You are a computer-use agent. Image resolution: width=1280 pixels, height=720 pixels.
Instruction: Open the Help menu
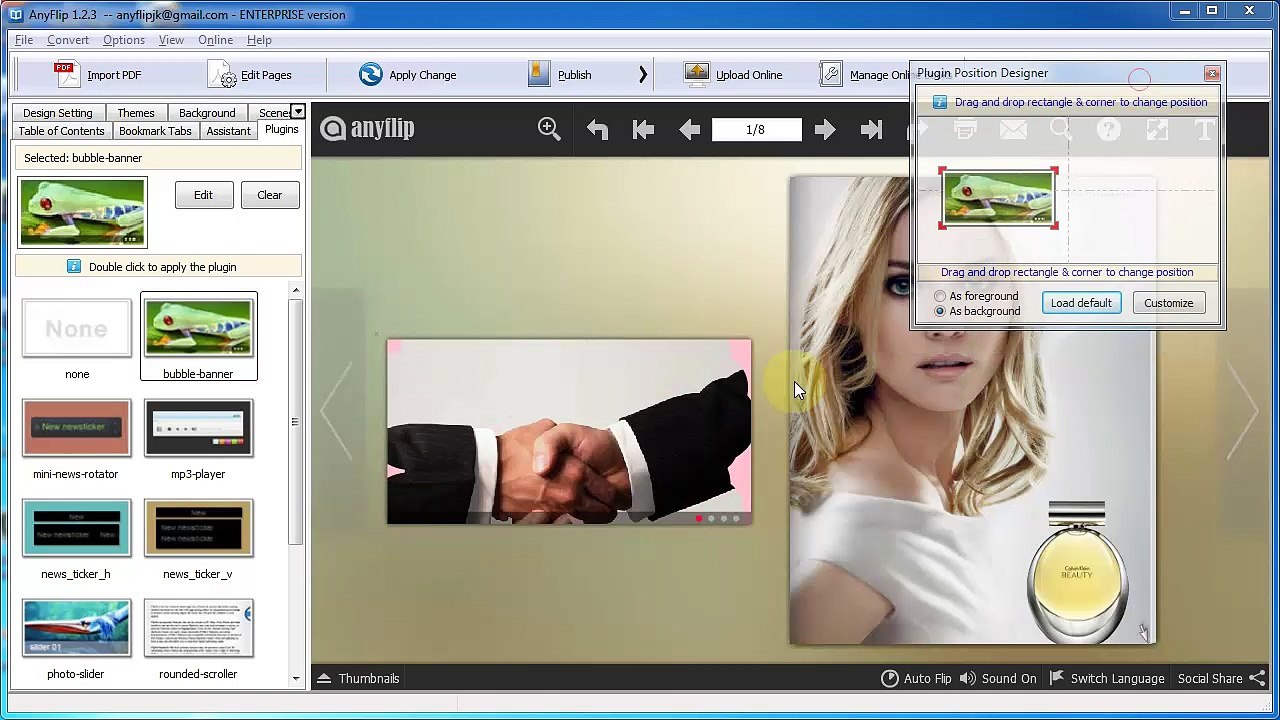259,40
